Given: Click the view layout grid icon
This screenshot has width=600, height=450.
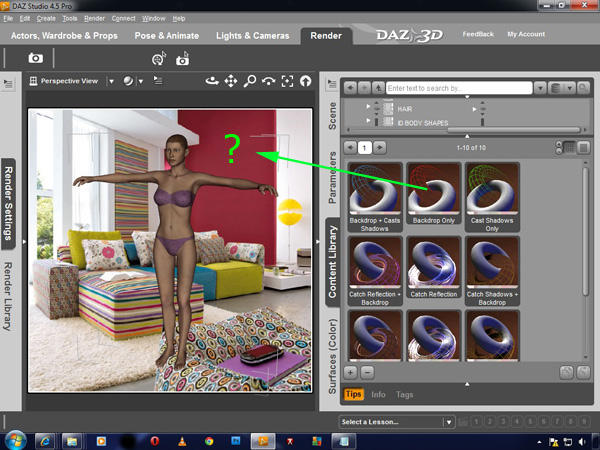Looking at the screenshot, I should [x=33, y=81].
